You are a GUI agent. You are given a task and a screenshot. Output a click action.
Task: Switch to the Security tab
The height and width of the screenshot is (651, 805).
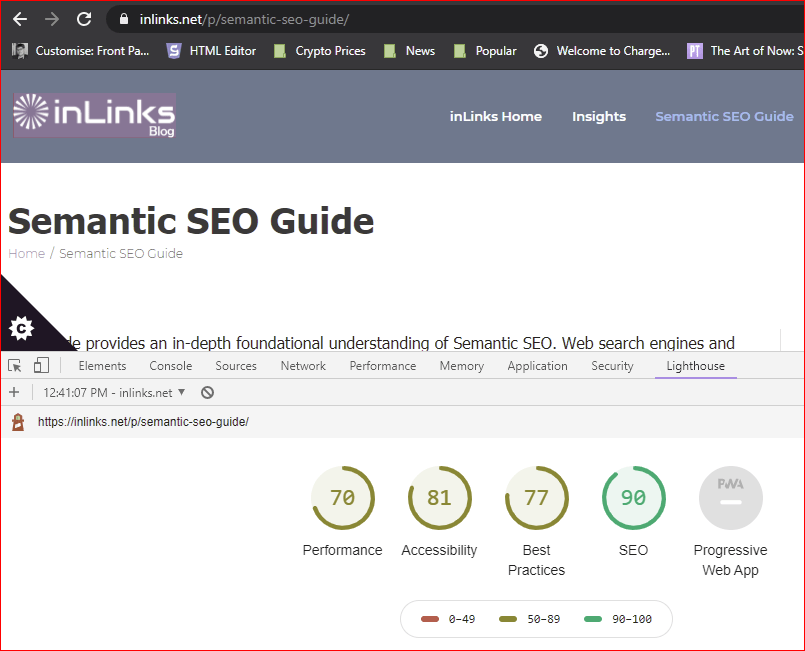[x=612, y=366]
